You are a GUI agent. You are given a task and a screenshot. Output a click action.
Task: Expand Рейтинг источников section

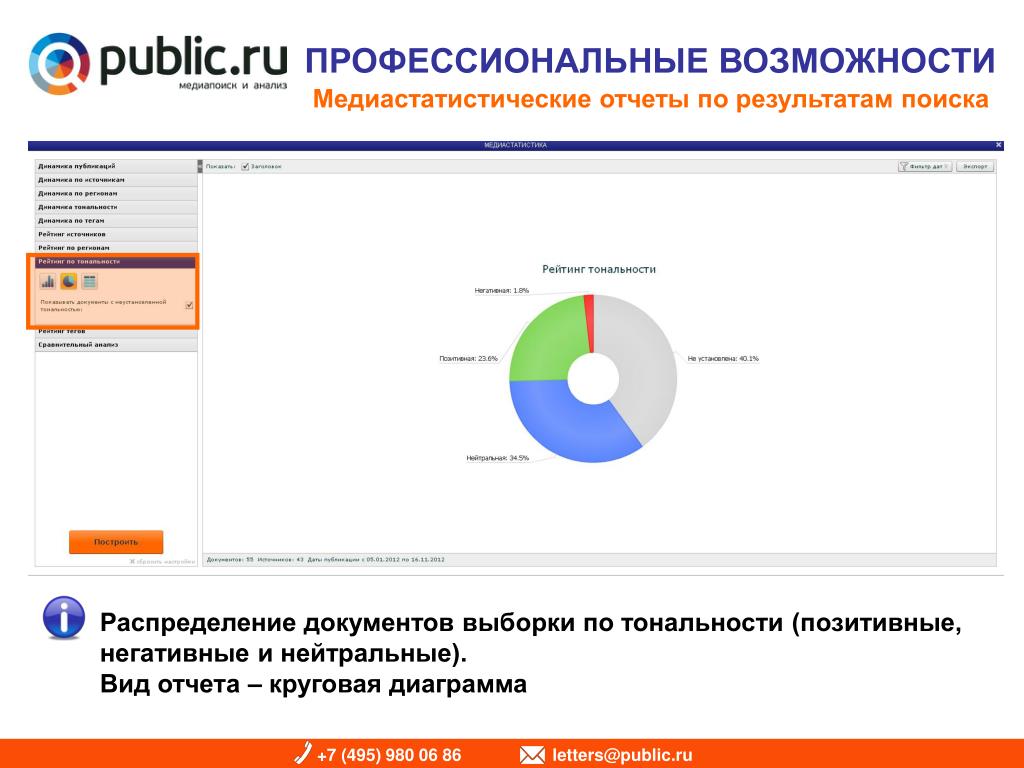(116, 234)
